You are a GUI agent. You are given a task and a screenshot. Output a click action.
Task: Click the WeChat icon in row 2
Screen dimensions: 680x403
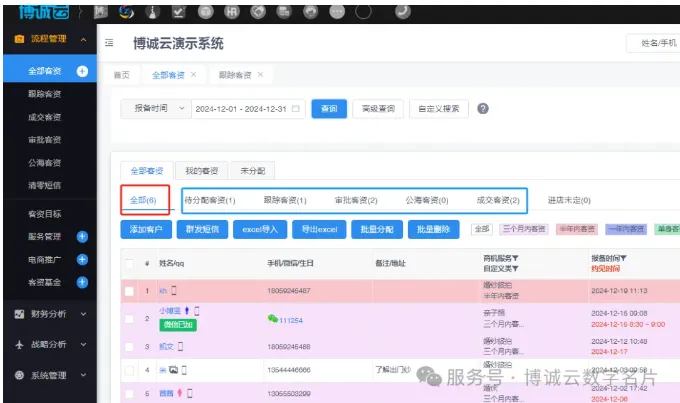pos(271,319)
